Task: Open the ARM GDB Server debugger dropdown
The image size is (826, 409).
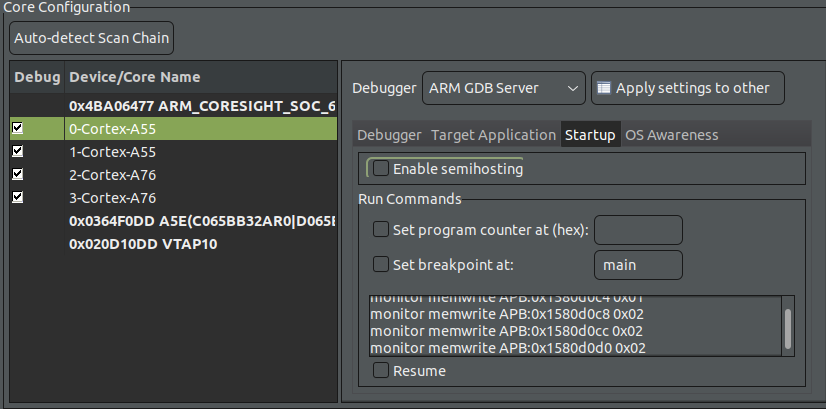Action: [x=504, y=88]
